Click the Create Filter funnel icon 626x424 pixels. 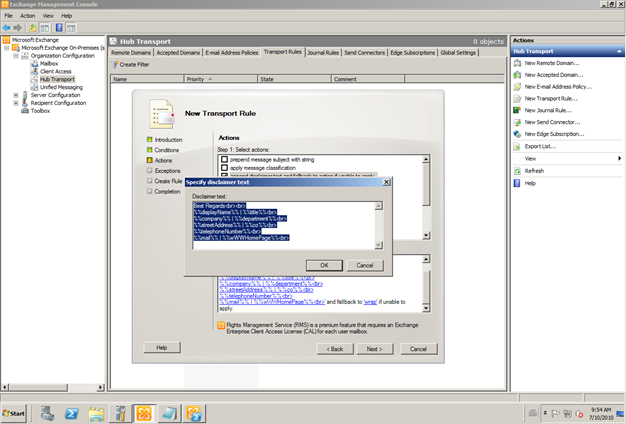[x=115, y=65]
